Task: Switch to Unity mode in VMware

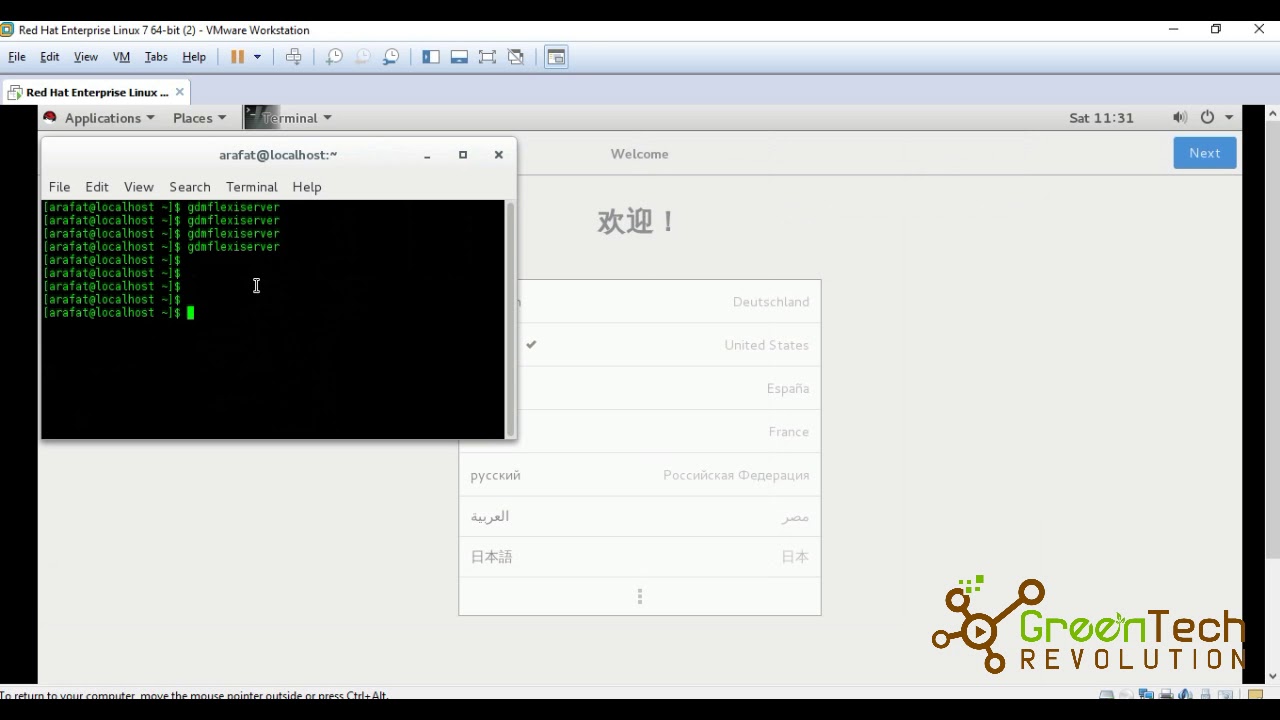Action: tap(516, 57)
